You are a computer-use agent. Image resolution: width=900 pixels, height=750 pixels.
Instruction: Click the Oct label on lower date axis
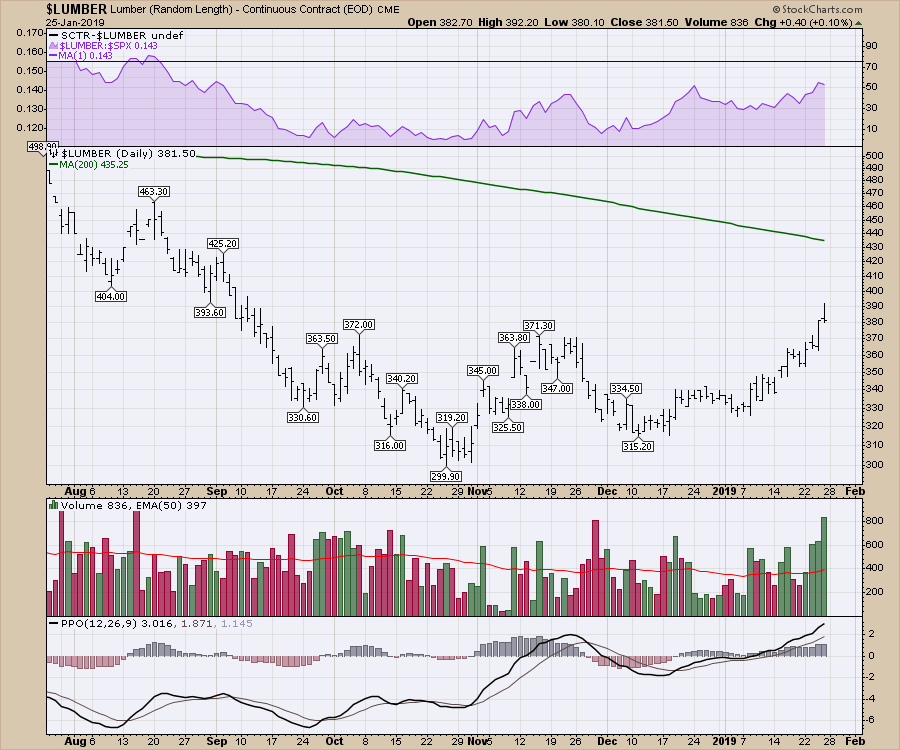334,741
